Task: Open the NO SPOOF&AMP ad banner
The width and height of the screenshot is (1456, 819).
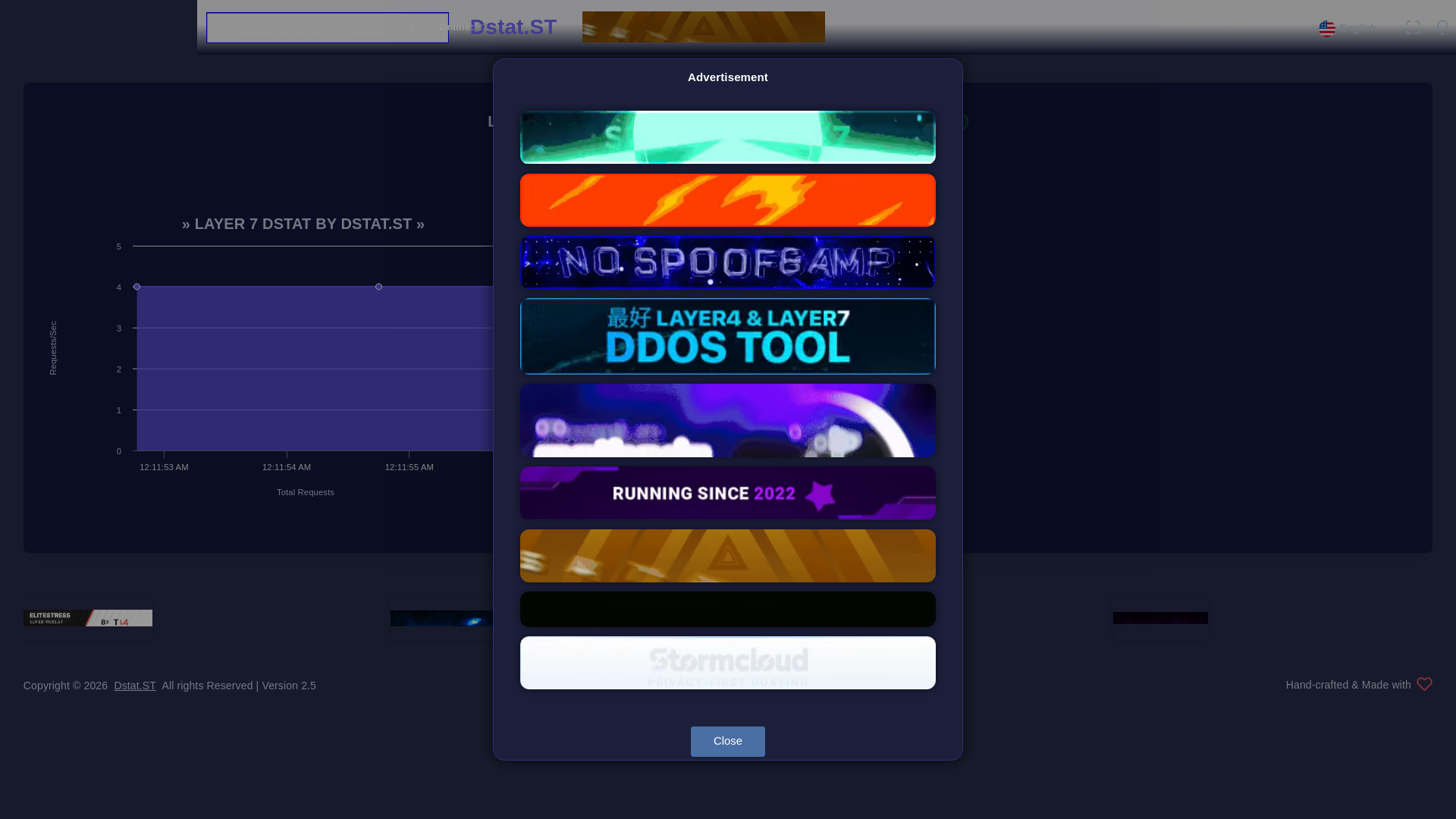Action: click(727, 262)
